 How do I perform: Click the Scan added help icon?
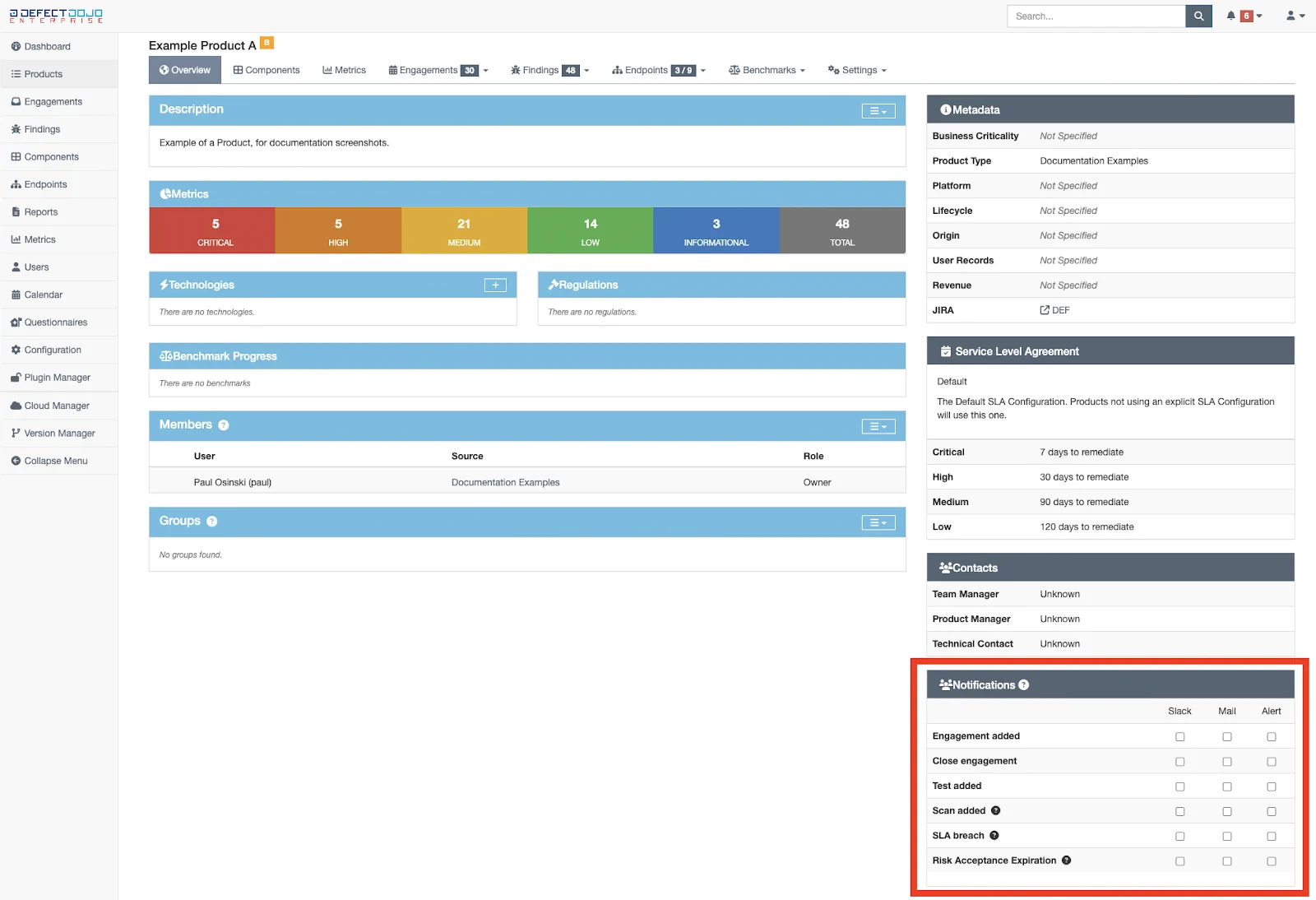[995, 811]
